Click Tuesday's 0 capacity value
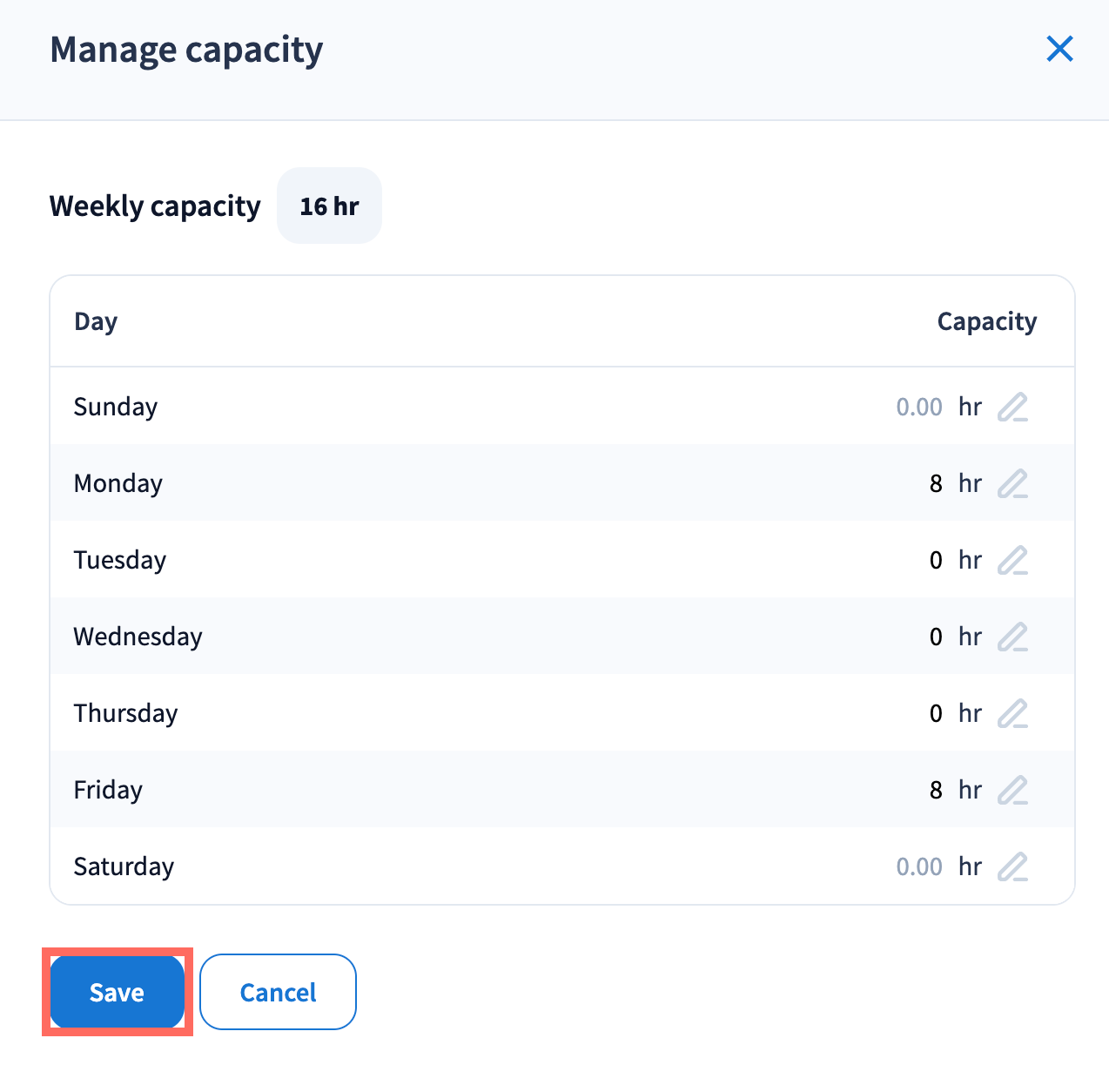 pos(936,560)
